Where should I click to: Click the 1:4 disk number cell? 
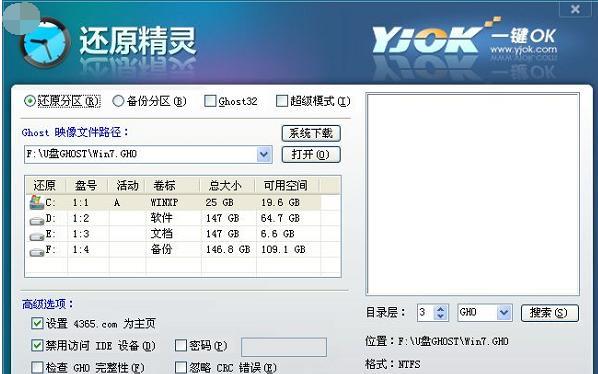point(80,249)
